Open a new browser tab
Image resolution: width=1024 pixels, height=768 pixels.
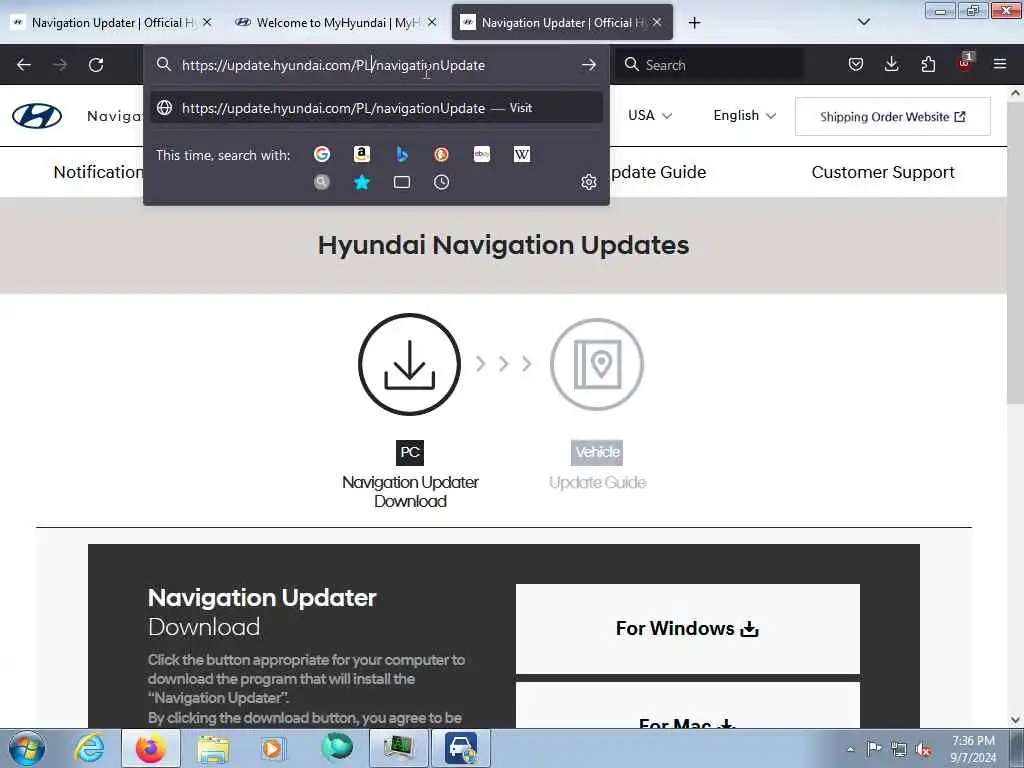tap(694, 23)
